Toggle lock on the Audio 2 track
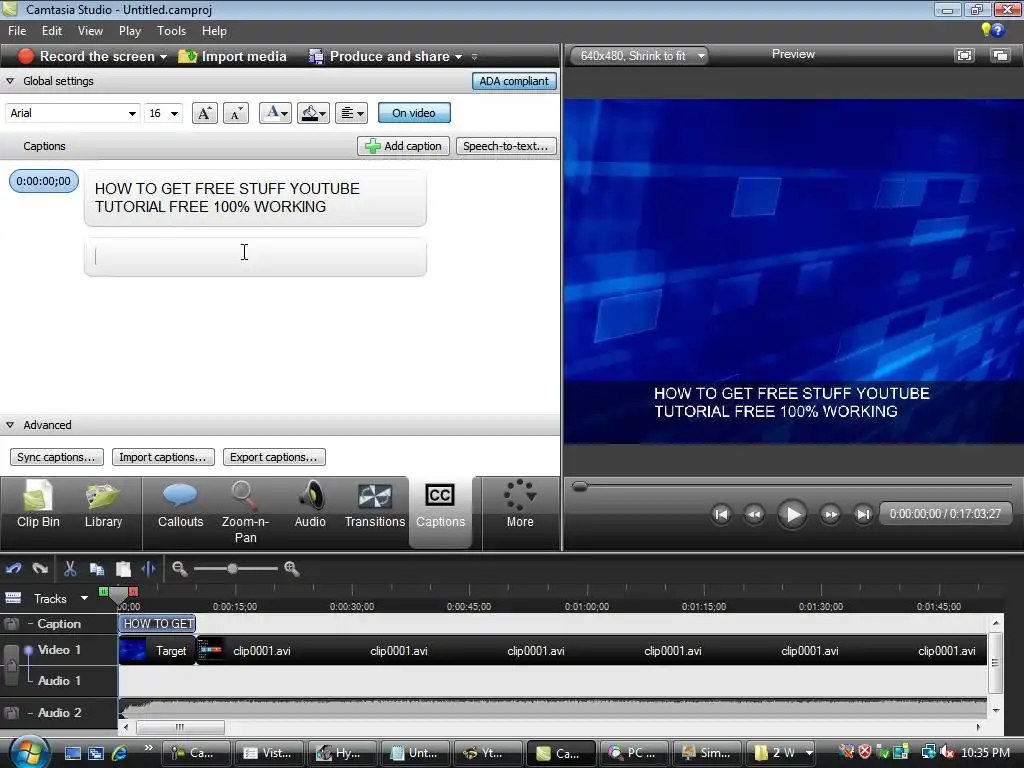Image resolution: width=1024 pixels, height=768 pixels. coord(11,713)
